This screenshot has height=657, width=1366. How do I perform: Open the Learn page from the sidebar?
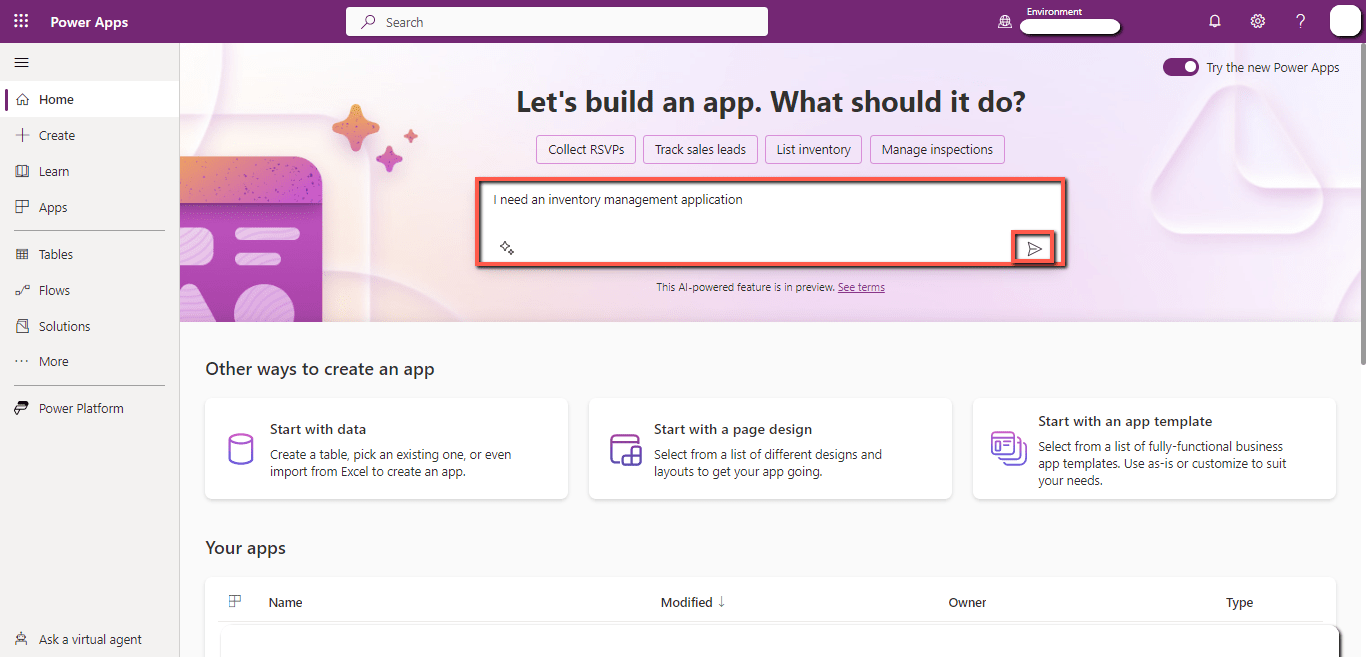click(90, 171)
